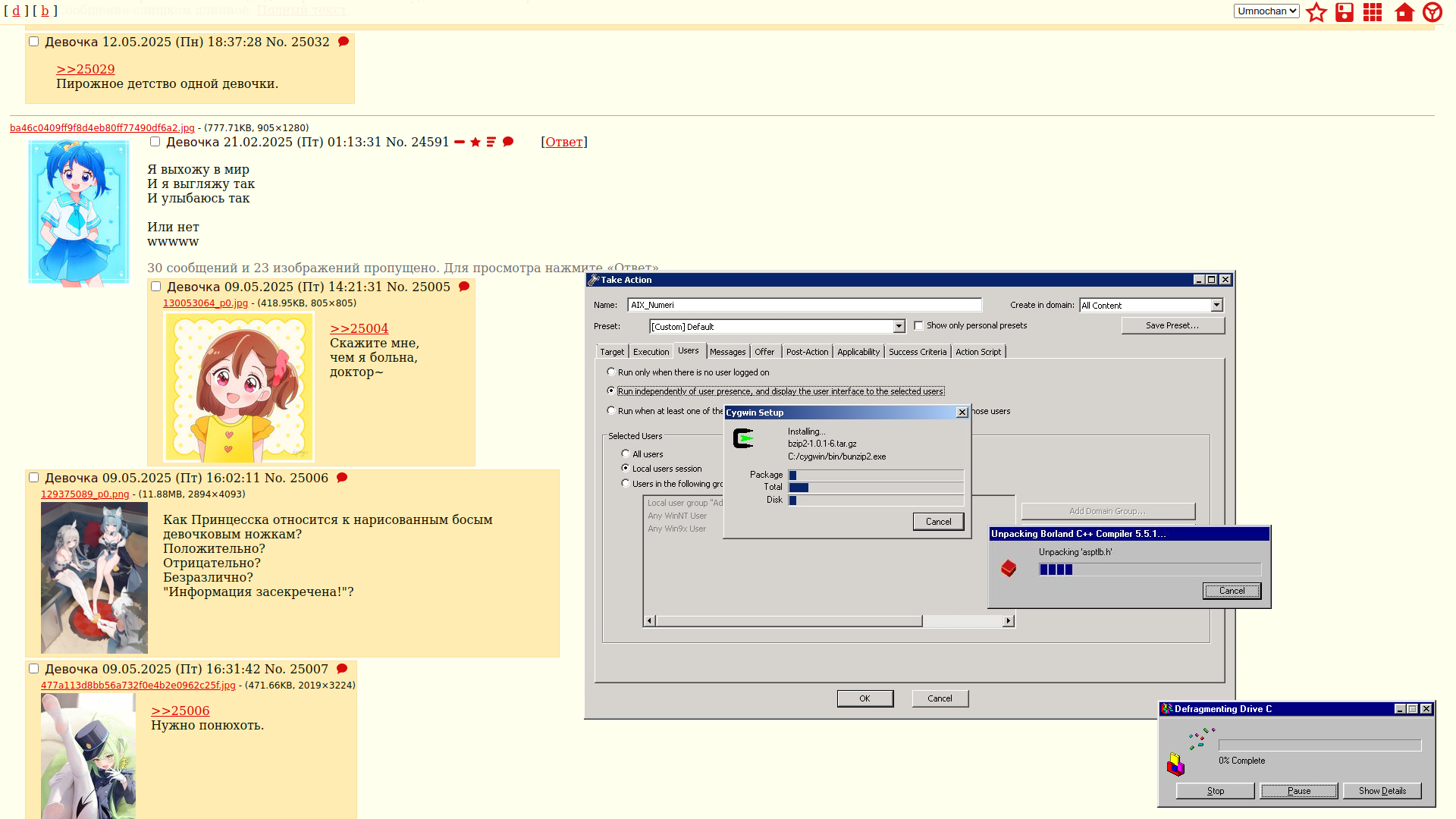Switch to the Execution tab

651,352
